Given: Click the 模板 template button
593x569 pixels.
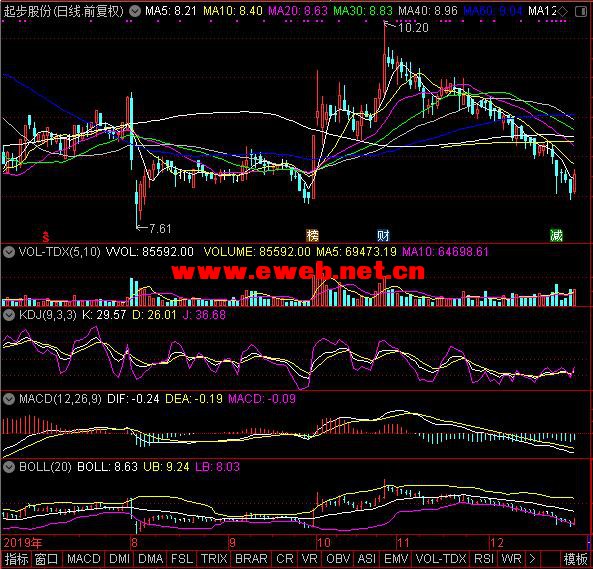Looking at the screenshot, I should (x=575, y=559).
